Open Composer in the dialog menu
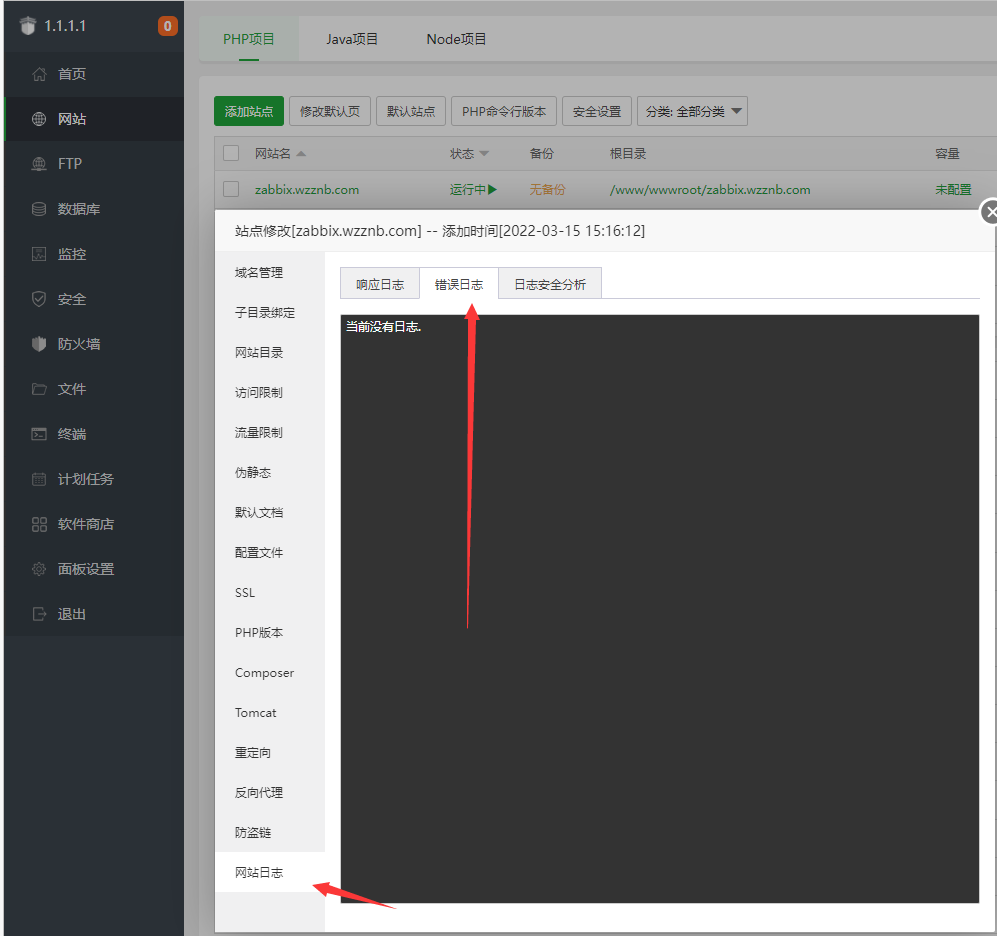The height and width of the screenshot is (936, 997). click(x=270, y=673)
